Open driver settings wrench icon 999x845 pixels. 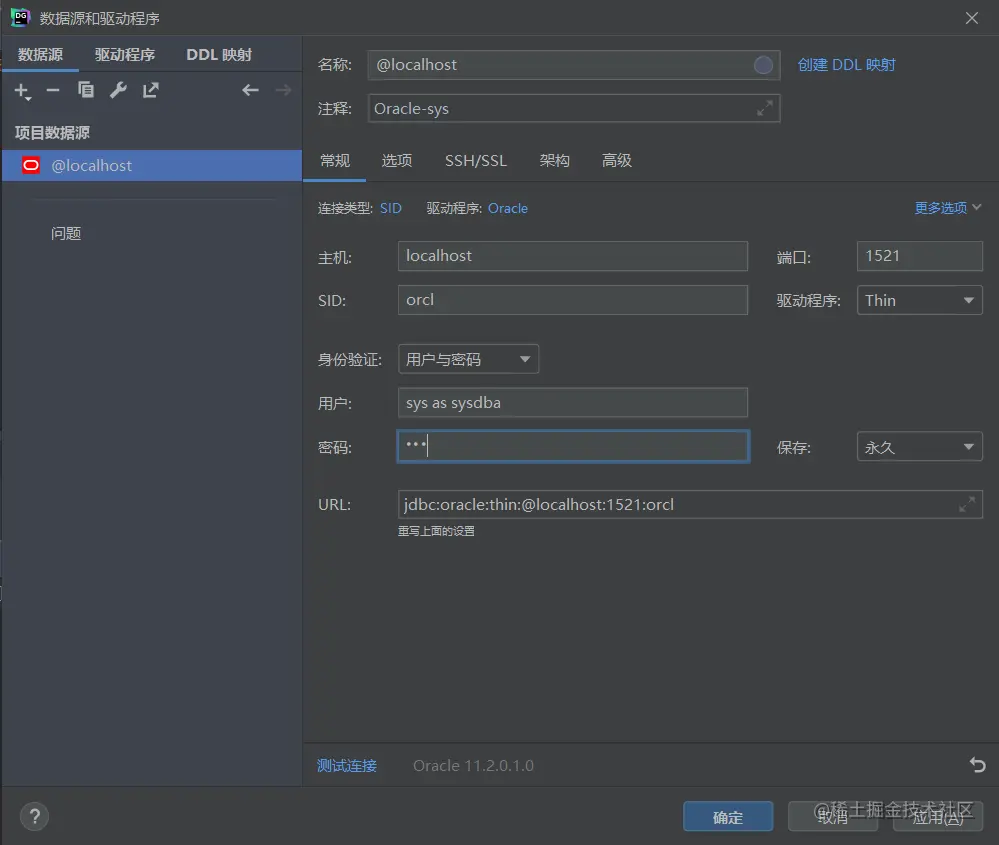[x=118, y=90]
